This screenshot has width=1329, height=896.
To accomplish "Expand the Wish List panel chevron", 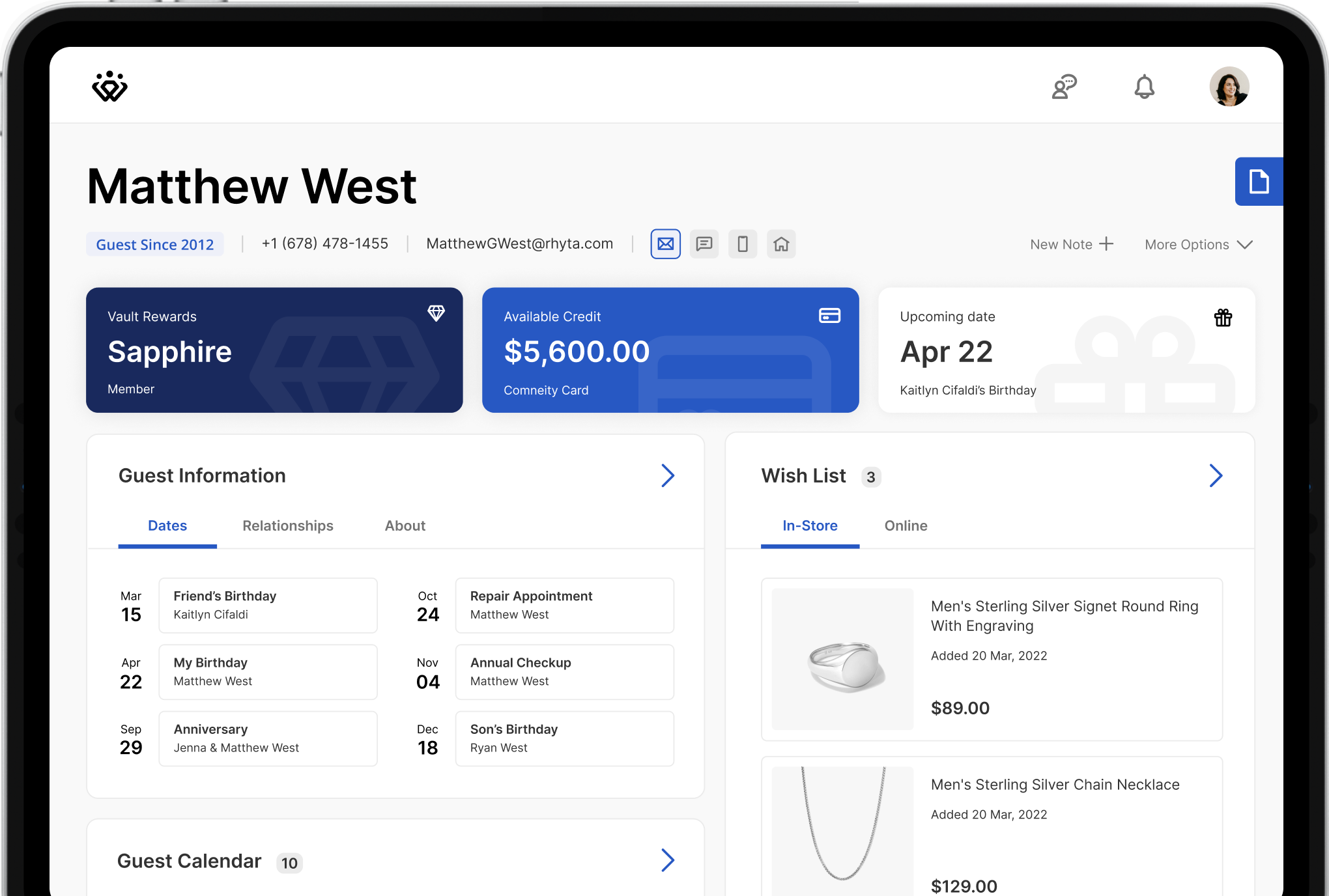I will click(x=1216, y=475).
